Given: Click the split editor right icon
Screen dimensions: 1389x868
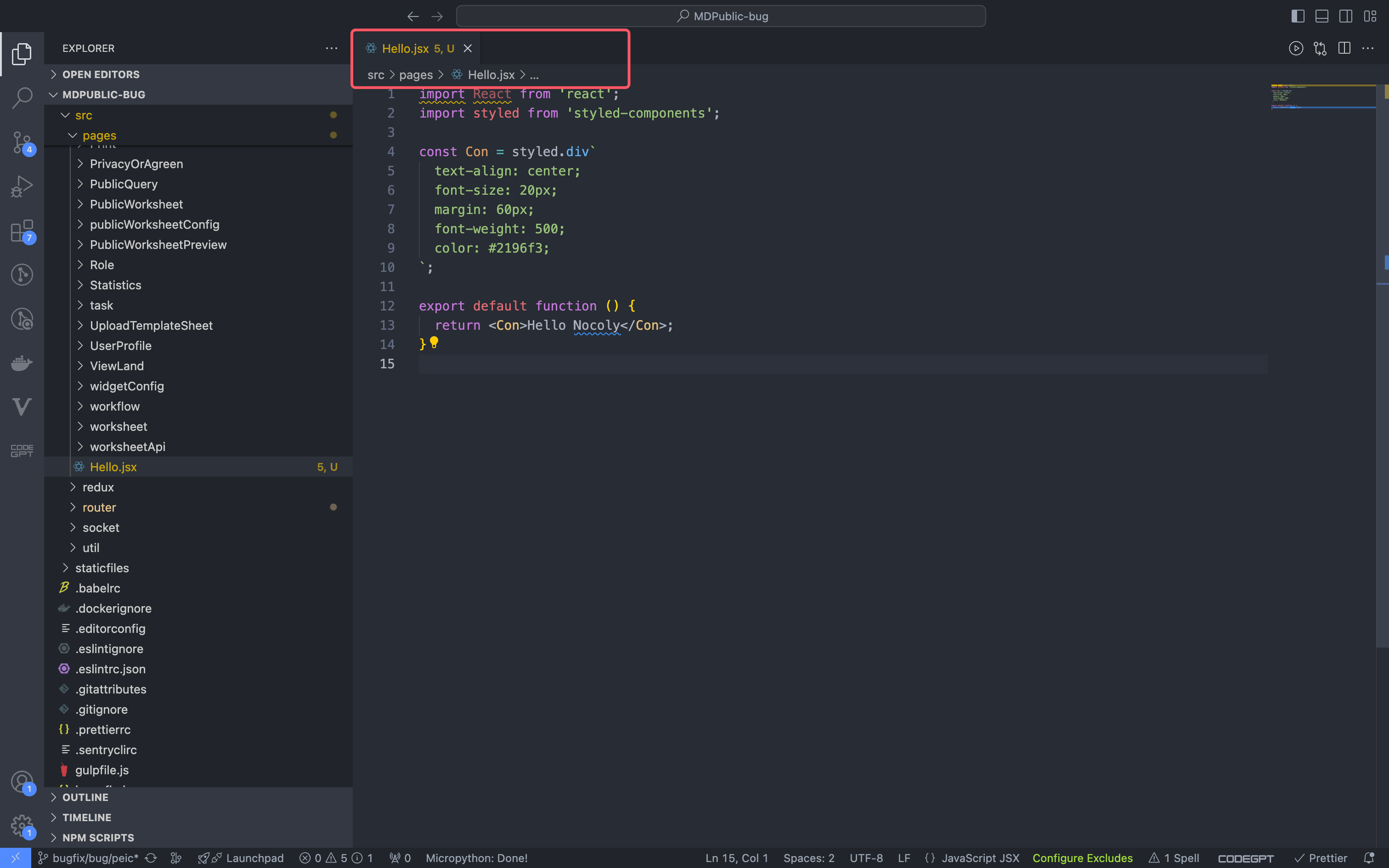Looking at the screenshot, I should (1344, 48).
